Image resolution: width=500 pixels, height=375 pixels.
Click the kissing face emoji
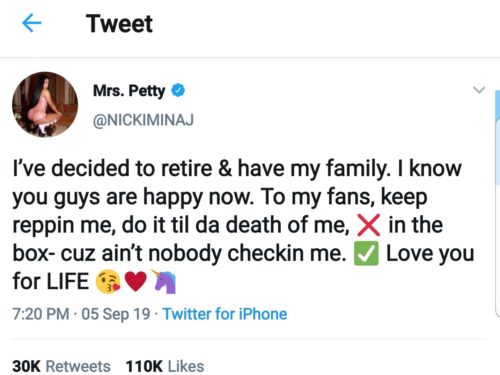click(x=108, y=282)
